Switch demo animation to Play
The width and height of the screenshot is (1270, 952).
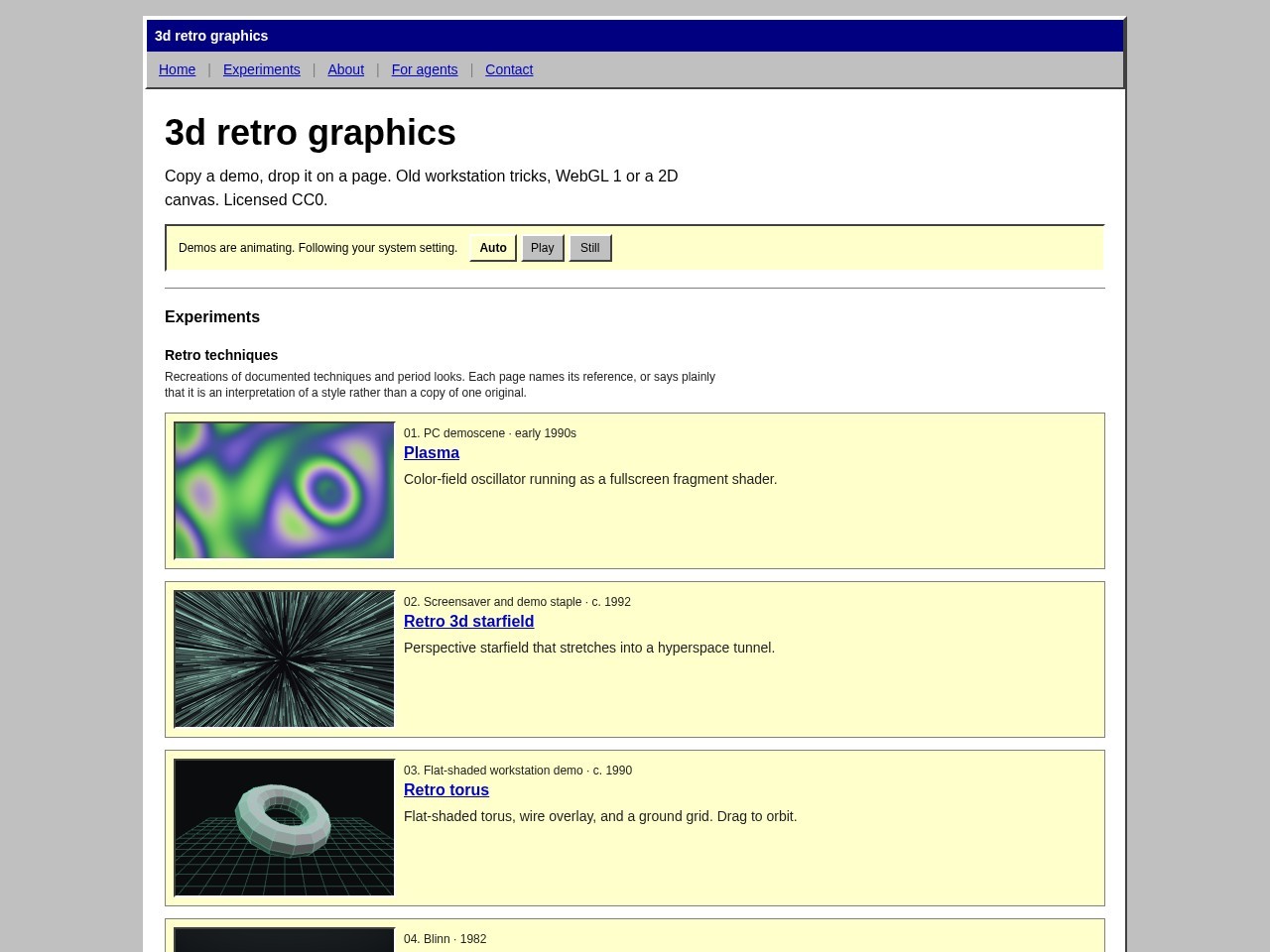tap(543, 248)
